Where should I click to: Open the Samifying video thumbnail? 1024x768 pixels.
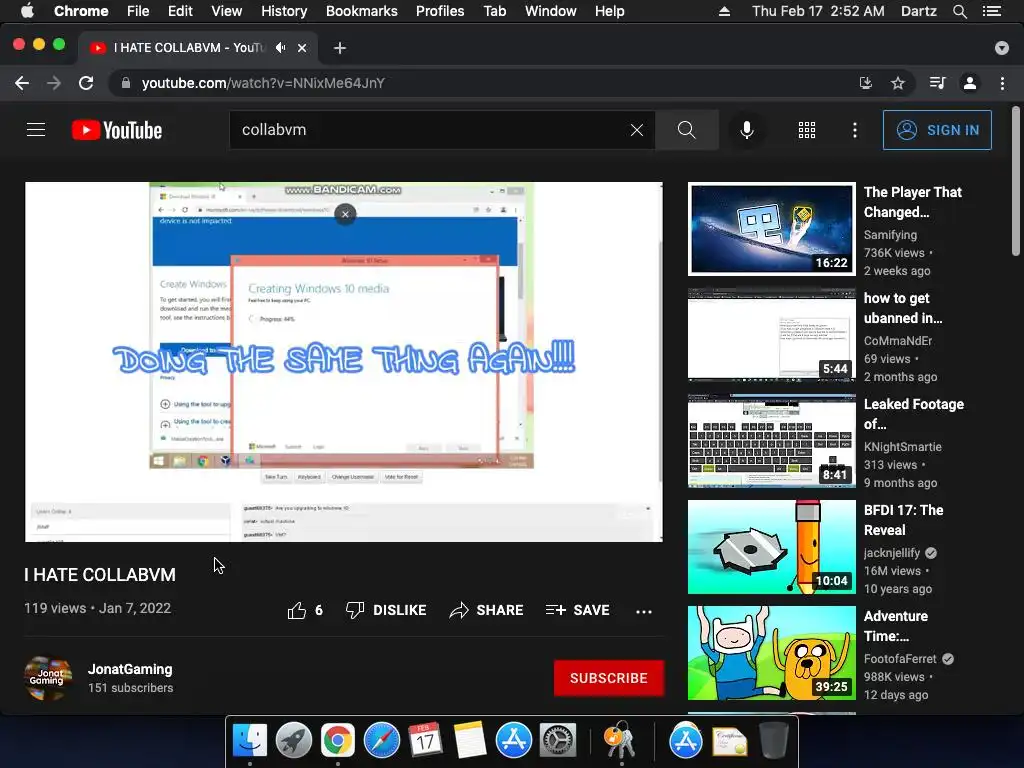point(772,229)
